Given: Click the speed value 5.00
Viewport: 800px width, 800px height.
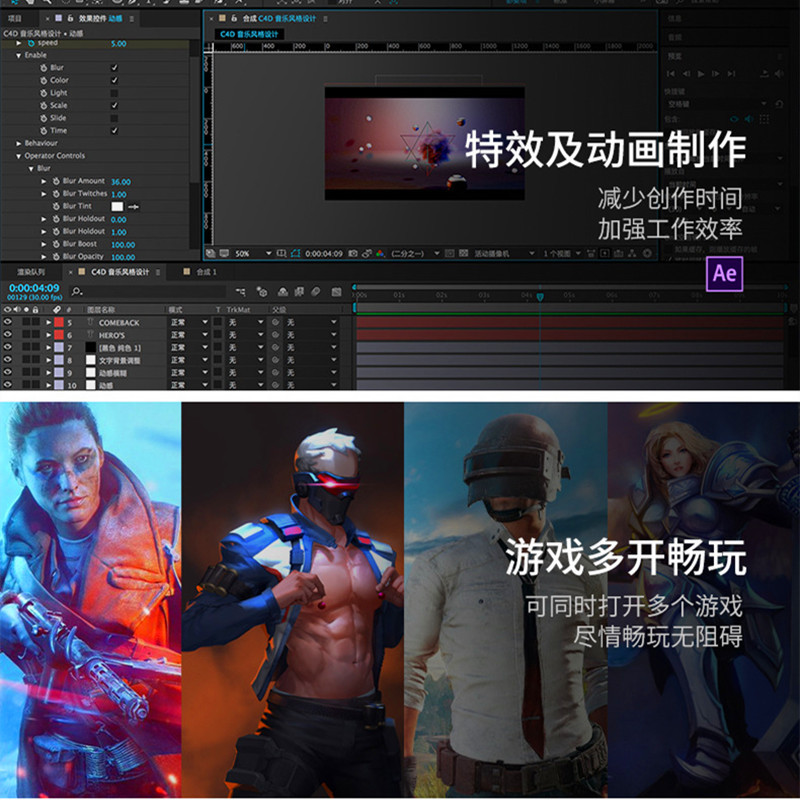Looking at the screenshot, I should [x=118, y=44].
